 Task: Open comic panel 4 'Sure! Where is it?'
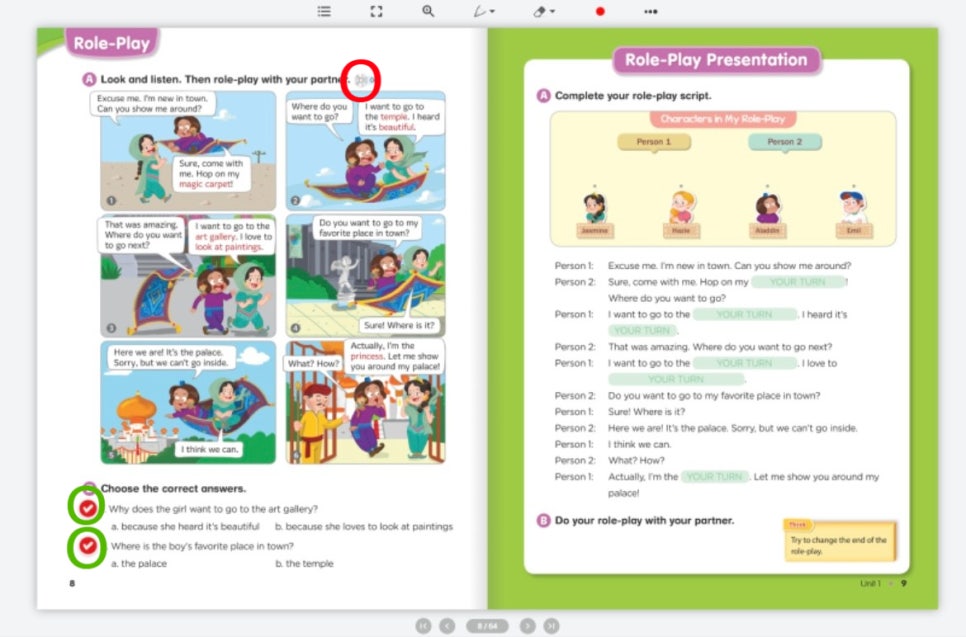pyautogui.click(x=365, y=275)
